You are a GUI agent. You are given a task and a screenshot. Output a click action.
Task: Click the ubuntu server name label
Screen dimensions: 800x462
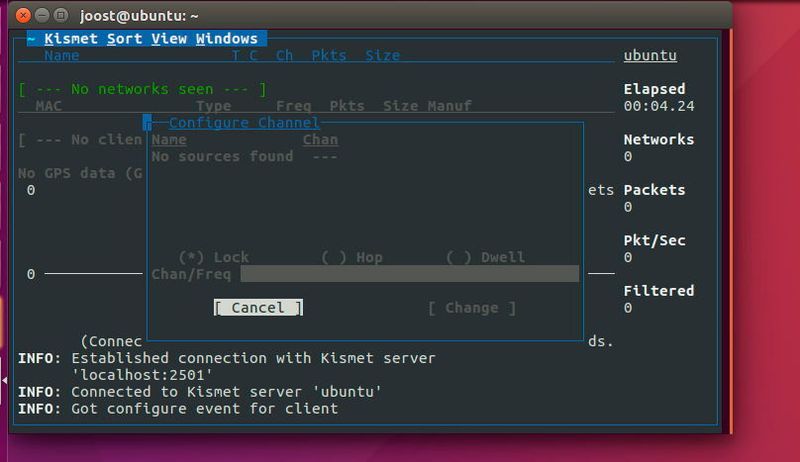point(650,55)
